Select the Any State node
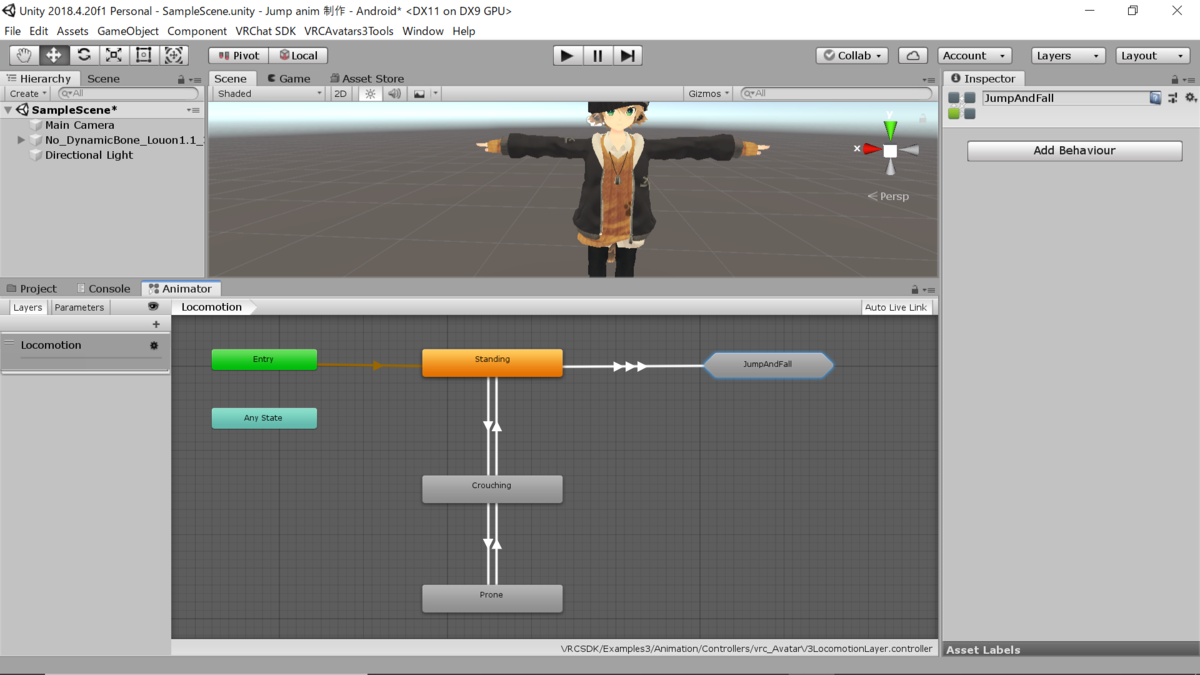Screen dimensions: 1200x675 pyautogui.click(x=264, y=418)
